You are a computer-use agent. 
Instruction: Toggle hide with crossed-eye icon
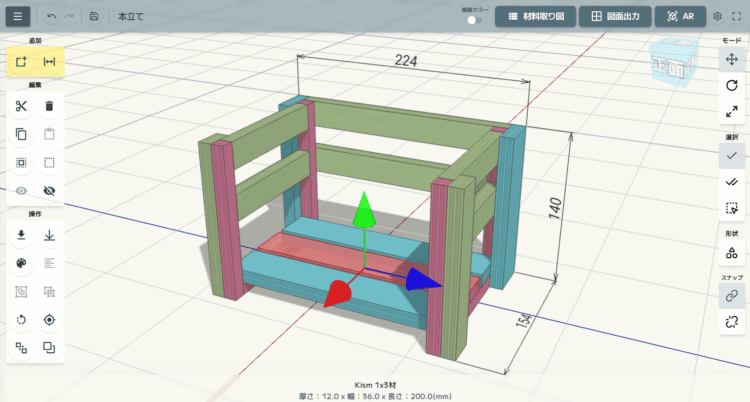tap(49, 190)
